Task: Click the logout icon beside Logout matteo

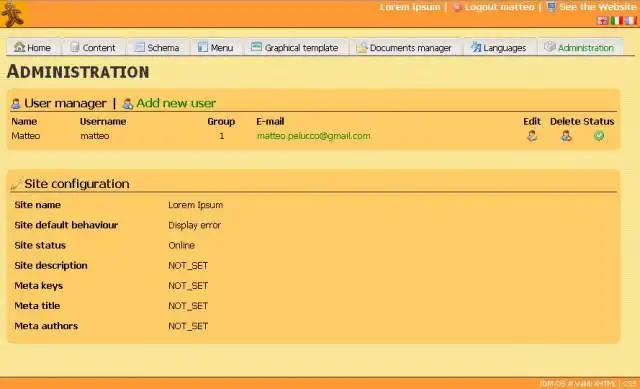Action: pyautogui.click(x=457, y=7)
